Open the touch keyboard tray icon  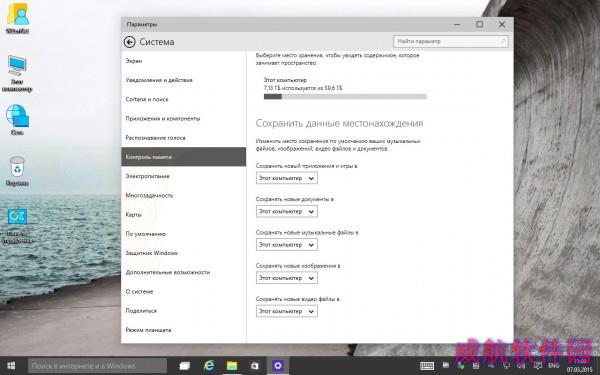(427, 366)
